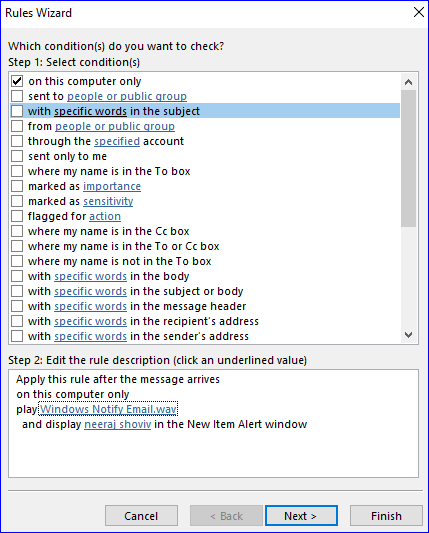
Task: Uncheck 'on this computer only' checkbox
Action: click(x=17, y=81)
